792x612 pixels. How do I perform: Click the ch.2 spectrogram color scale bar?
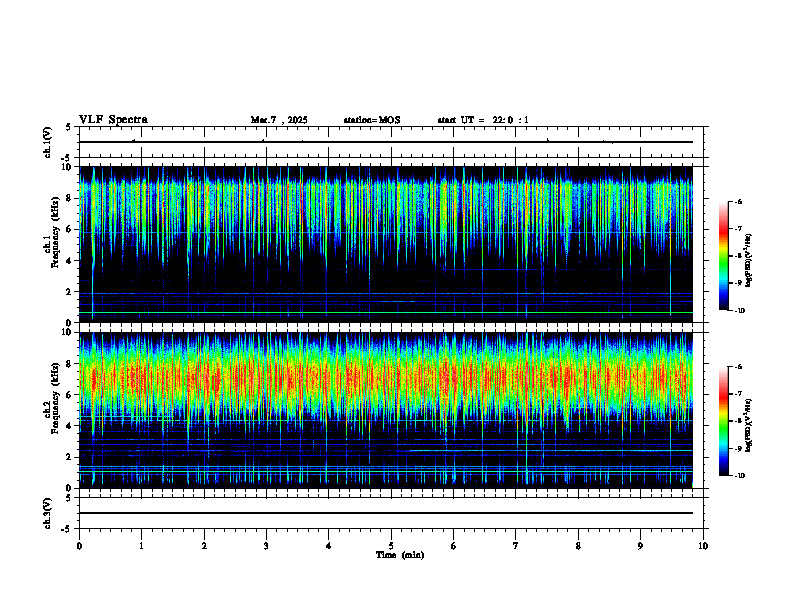(724, 421)
